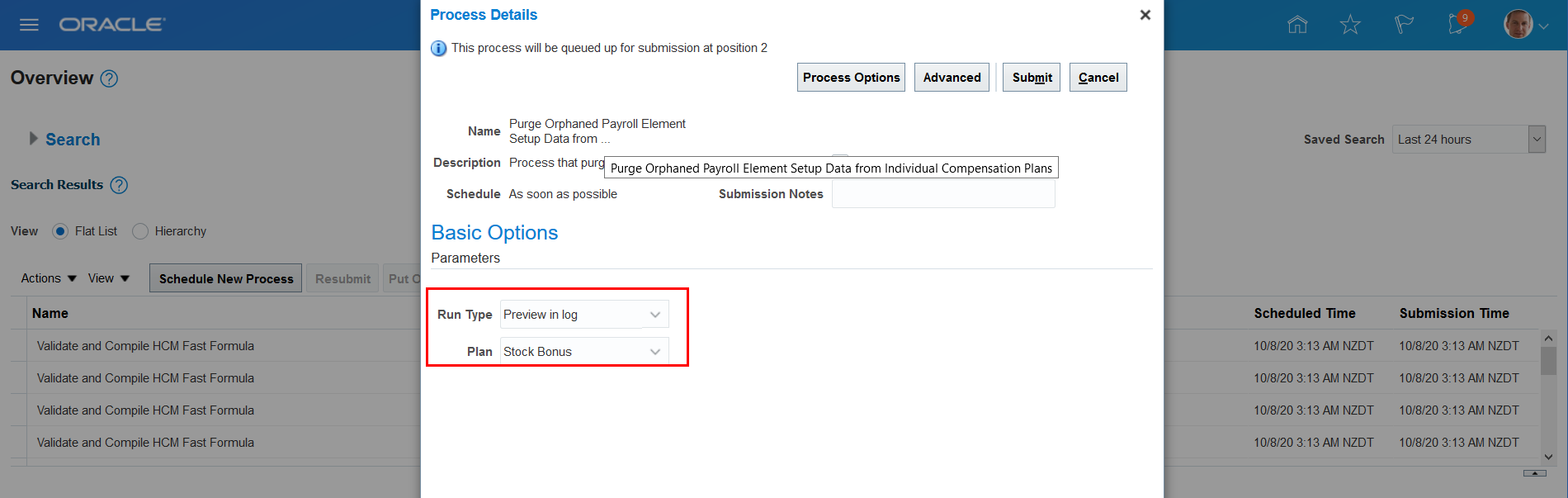Open the notifications icon with badge
Viewport: 1568px width, 498px height.
pos(1458,23)
